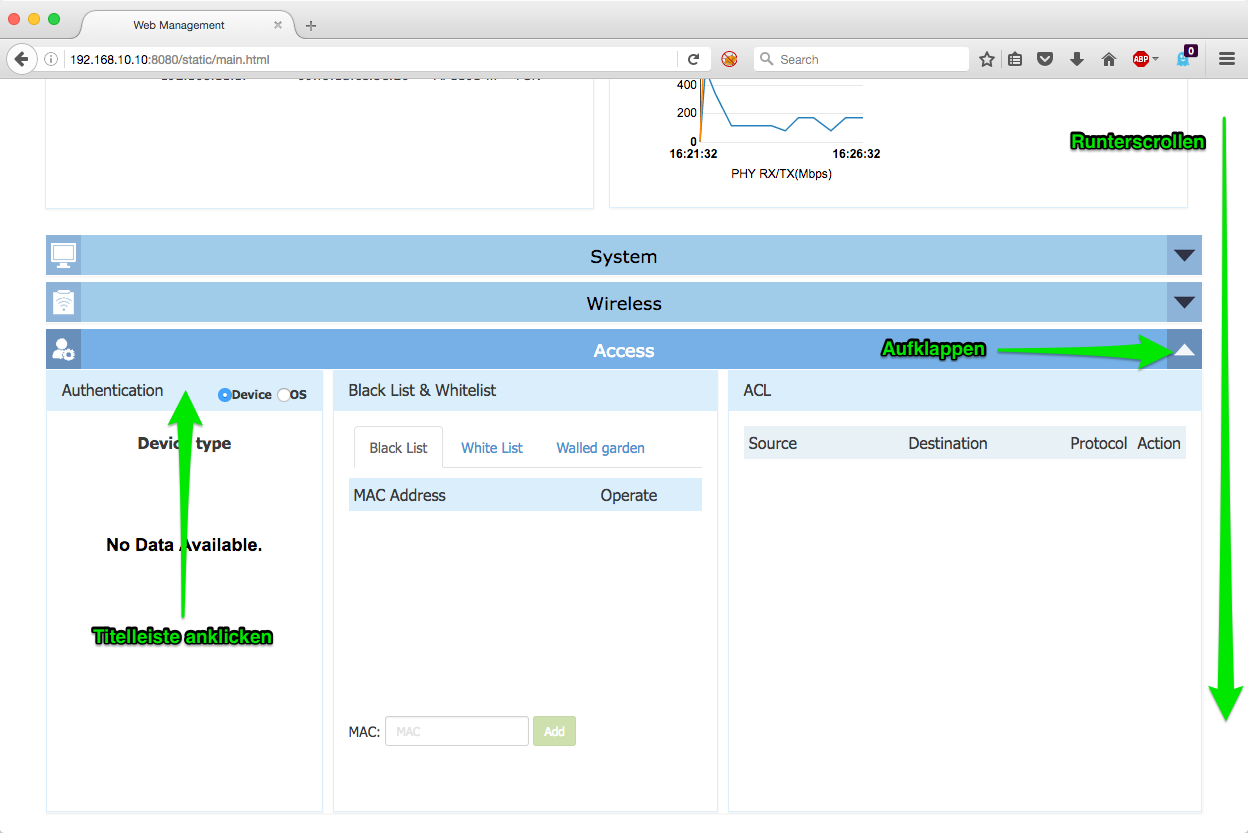Expand the System section arrow
Image resolution: width=1248 pixels, height=833 pixels.
1184,256
